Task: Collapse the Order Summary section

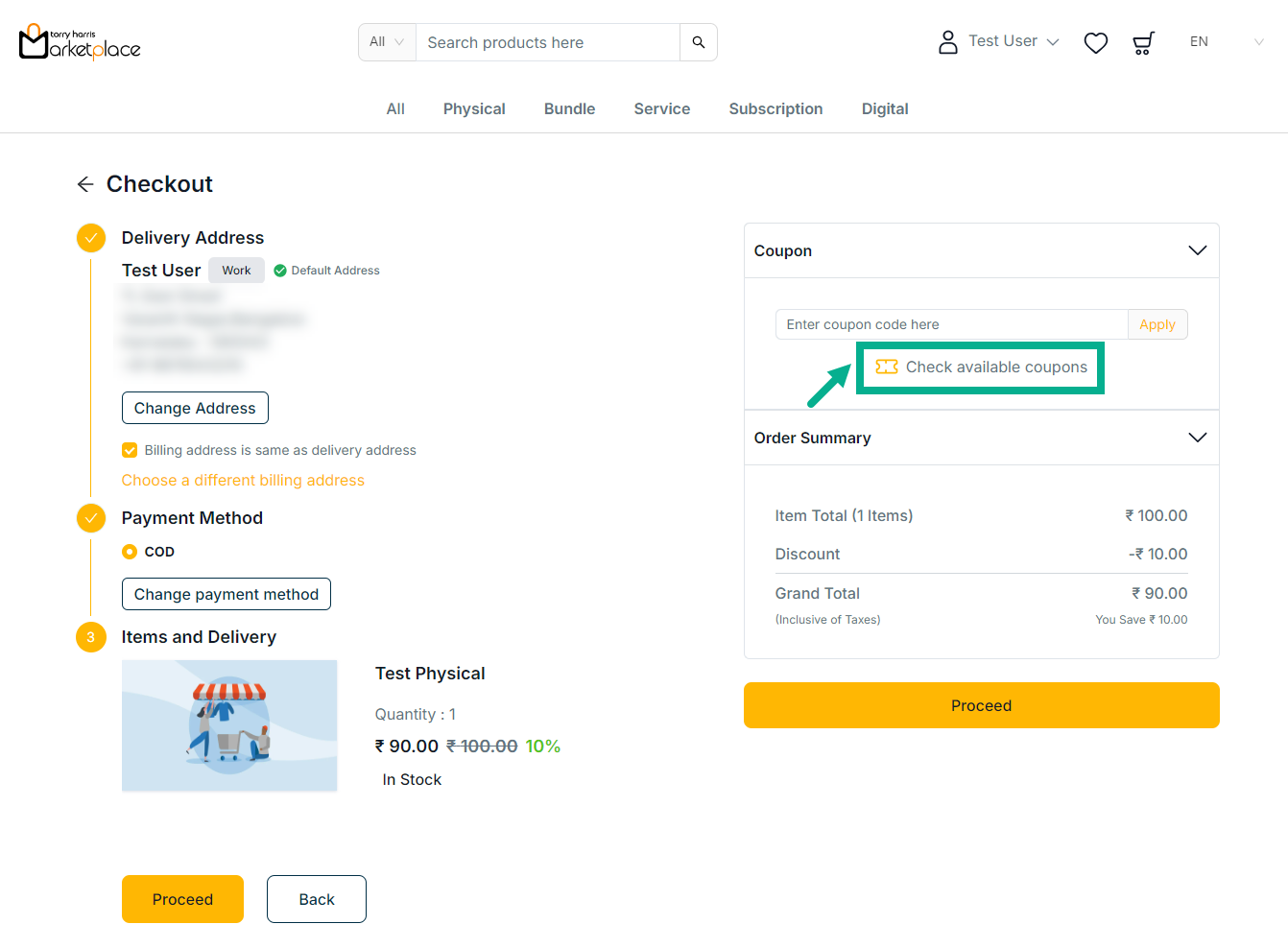Action: (1197, 438)
